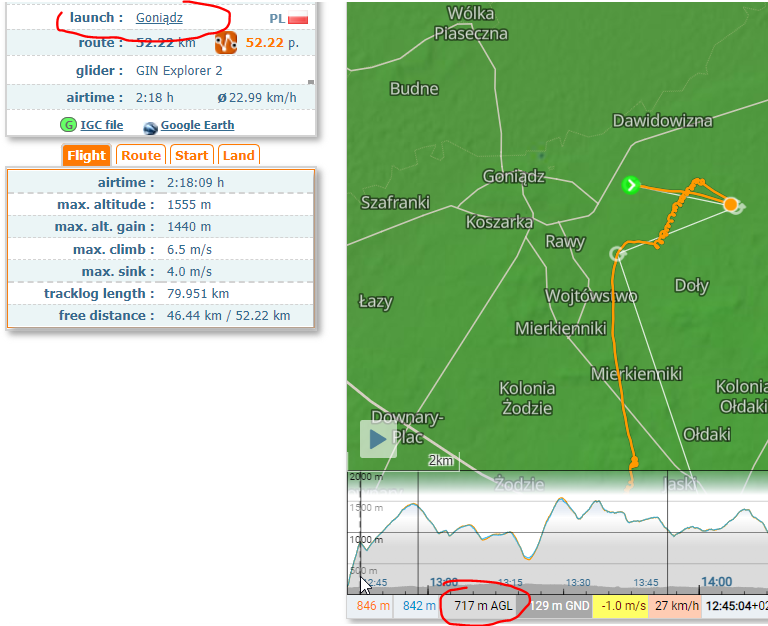Click the Poland flag icon
This screenshot has width=768, height=626.
pyautogui.click(x=298, y=18)
